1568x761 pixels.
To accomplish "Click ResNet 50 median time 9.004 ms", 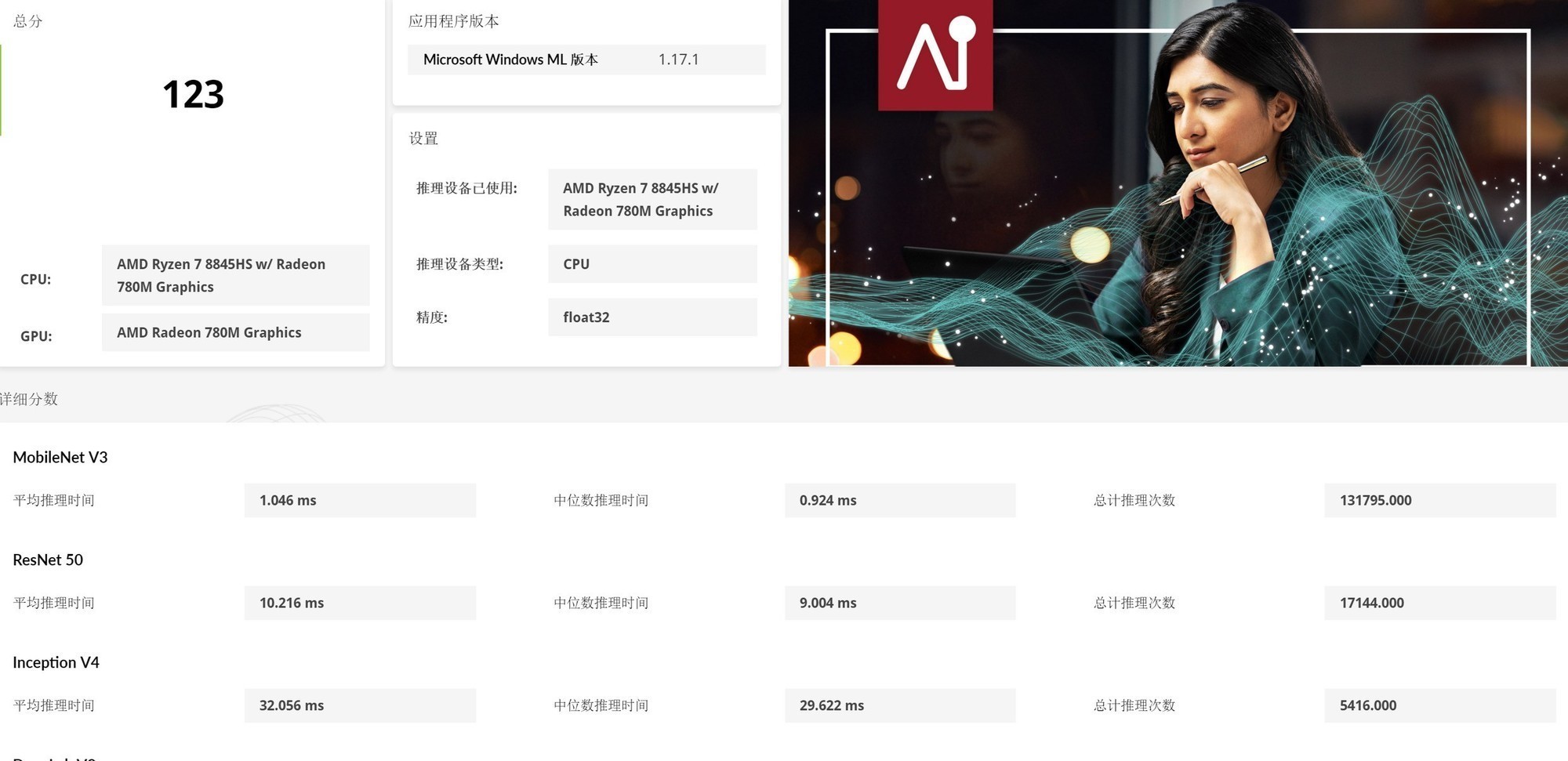I will click(x=900, y=603).
